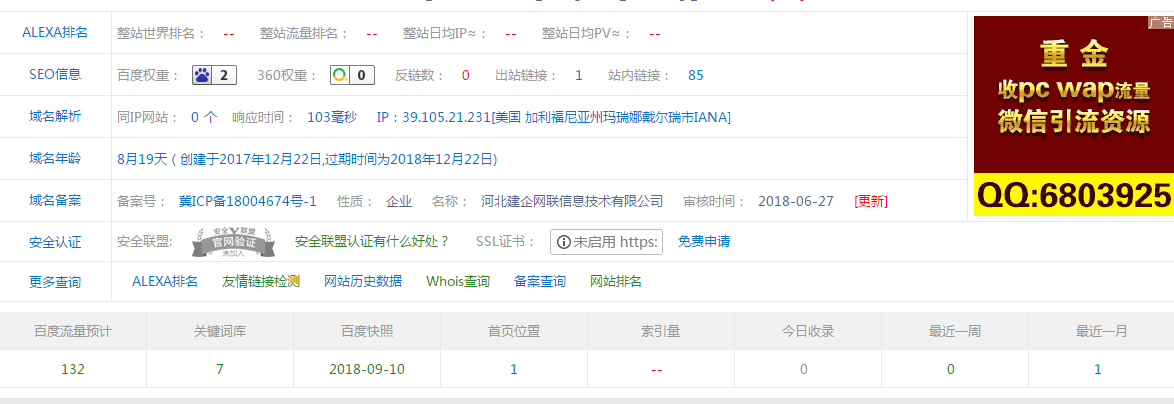This screenshot has height=404, width=1174.
Task: Click the QQ:6803925 yellow ad strip
Action: point(1074,195)
